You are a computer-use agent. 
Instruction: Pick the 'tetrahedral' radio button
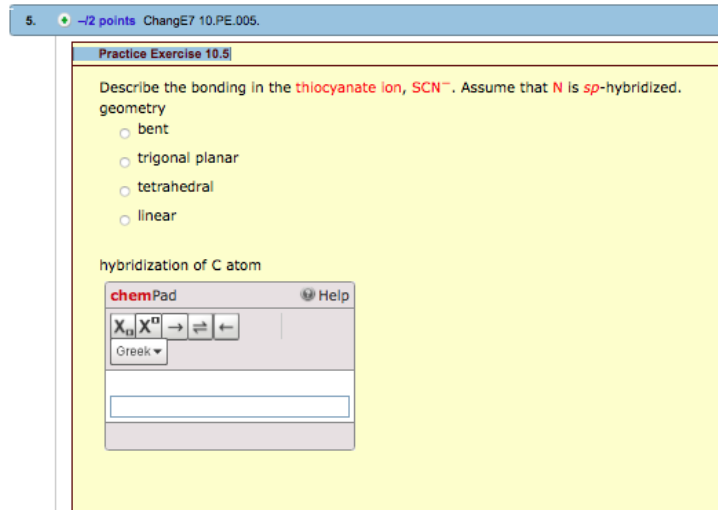(124, 190)
